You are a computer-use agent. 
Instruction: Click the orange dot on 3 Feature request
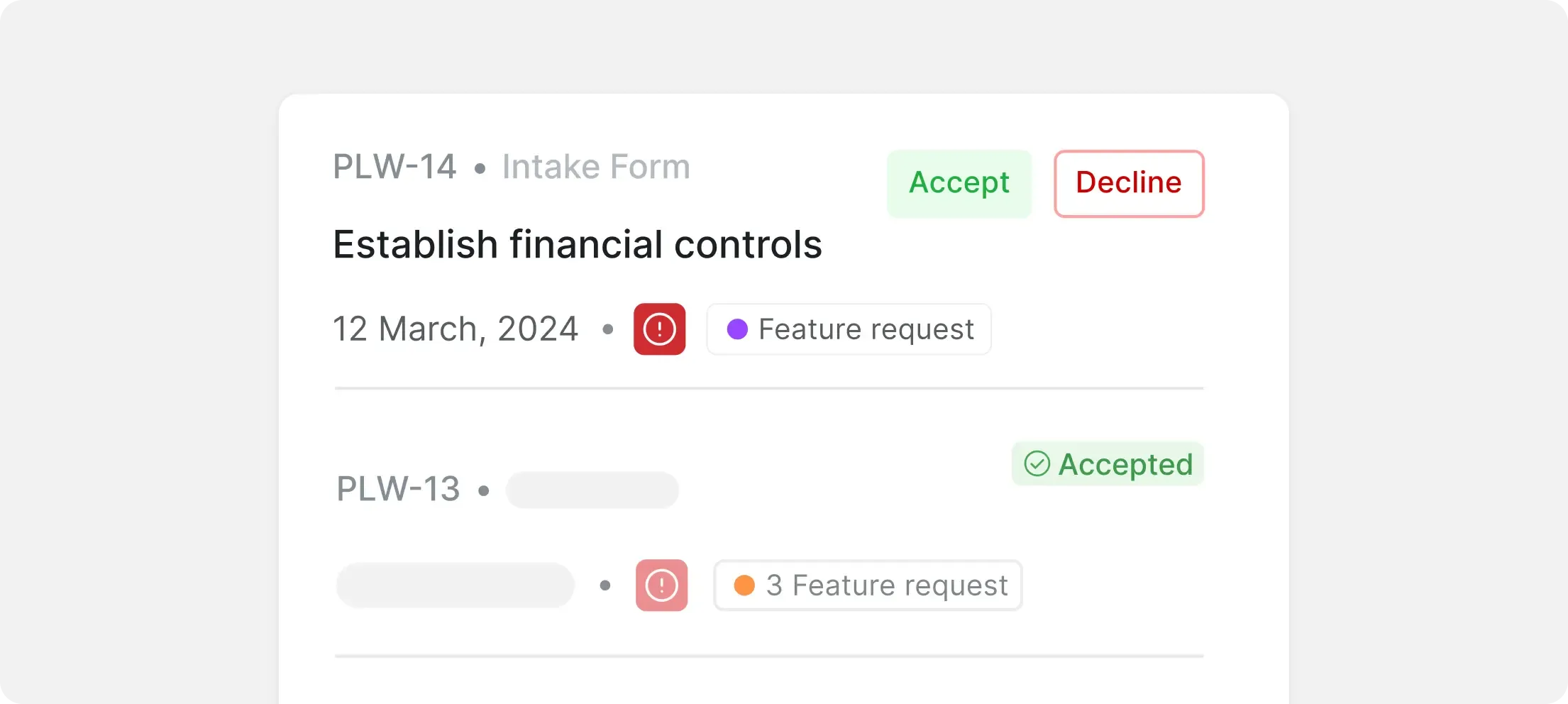744,585
